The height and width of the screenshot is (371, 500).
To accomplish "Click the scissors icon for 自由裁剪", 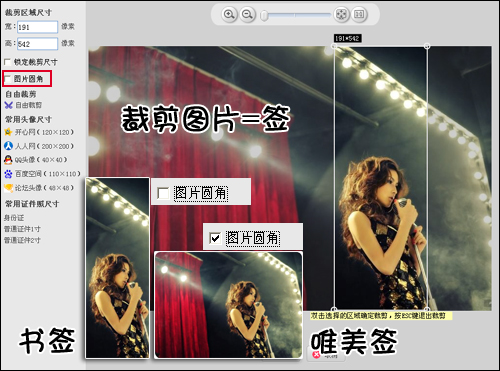I will point(8,105).
